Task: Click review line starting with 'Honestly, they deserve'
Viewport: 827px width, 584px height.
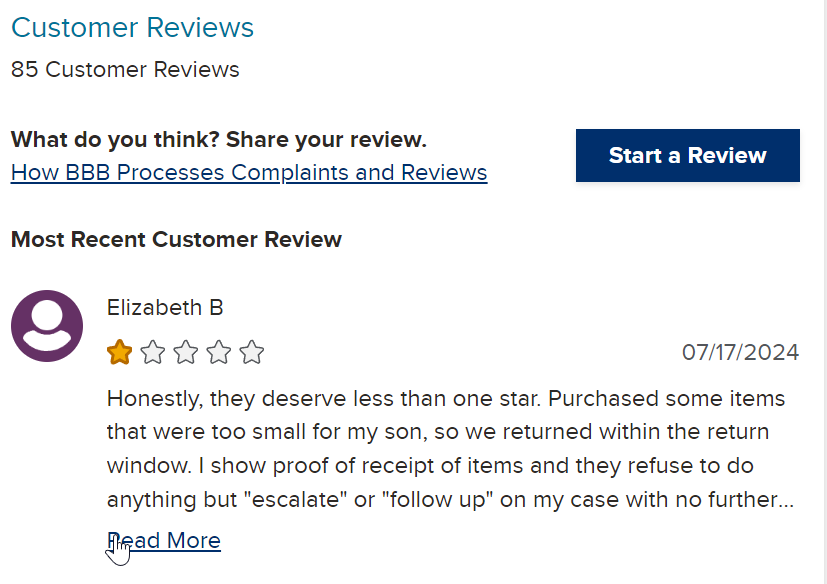Action: coord(446,399)
